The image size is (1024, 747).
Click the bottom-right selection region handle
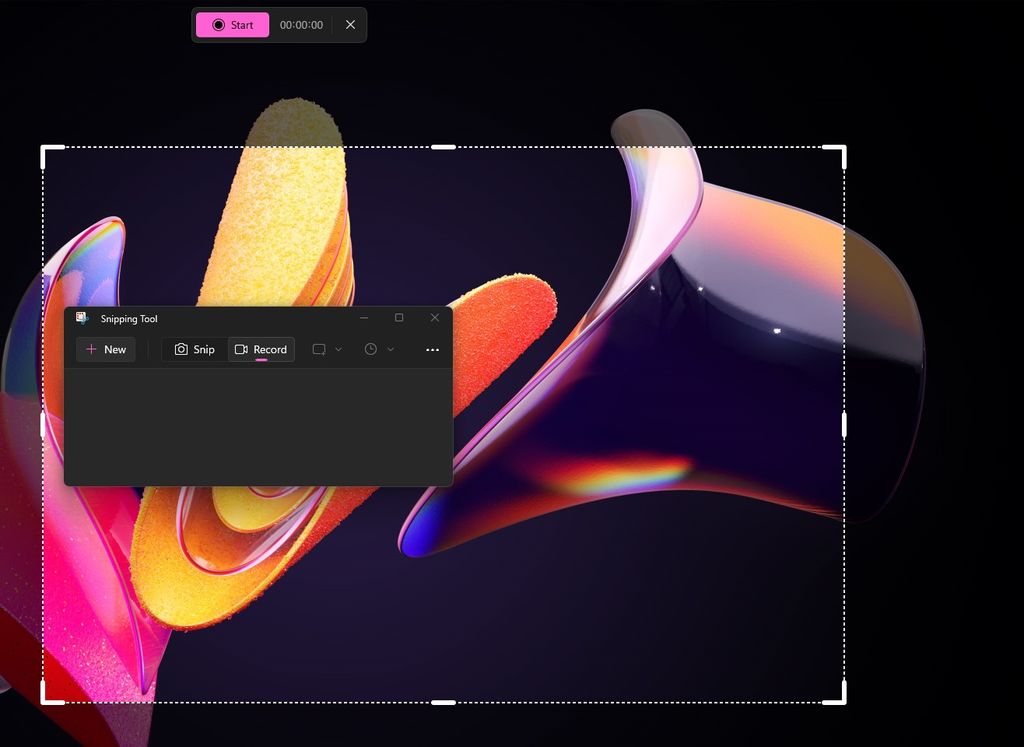click(845, 700)
